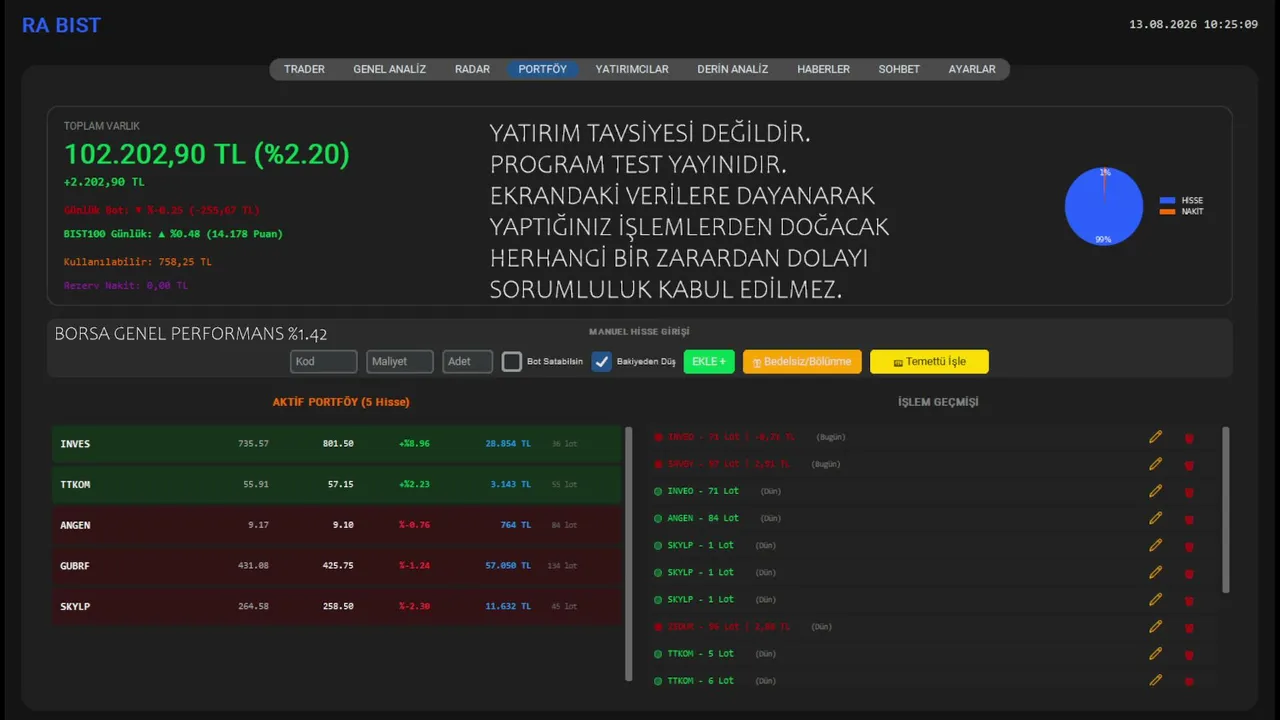The image size is (1280, 720).
Task: Edit the TTKOM 6 Lot transaction
Action: [x=1156, y=680]
